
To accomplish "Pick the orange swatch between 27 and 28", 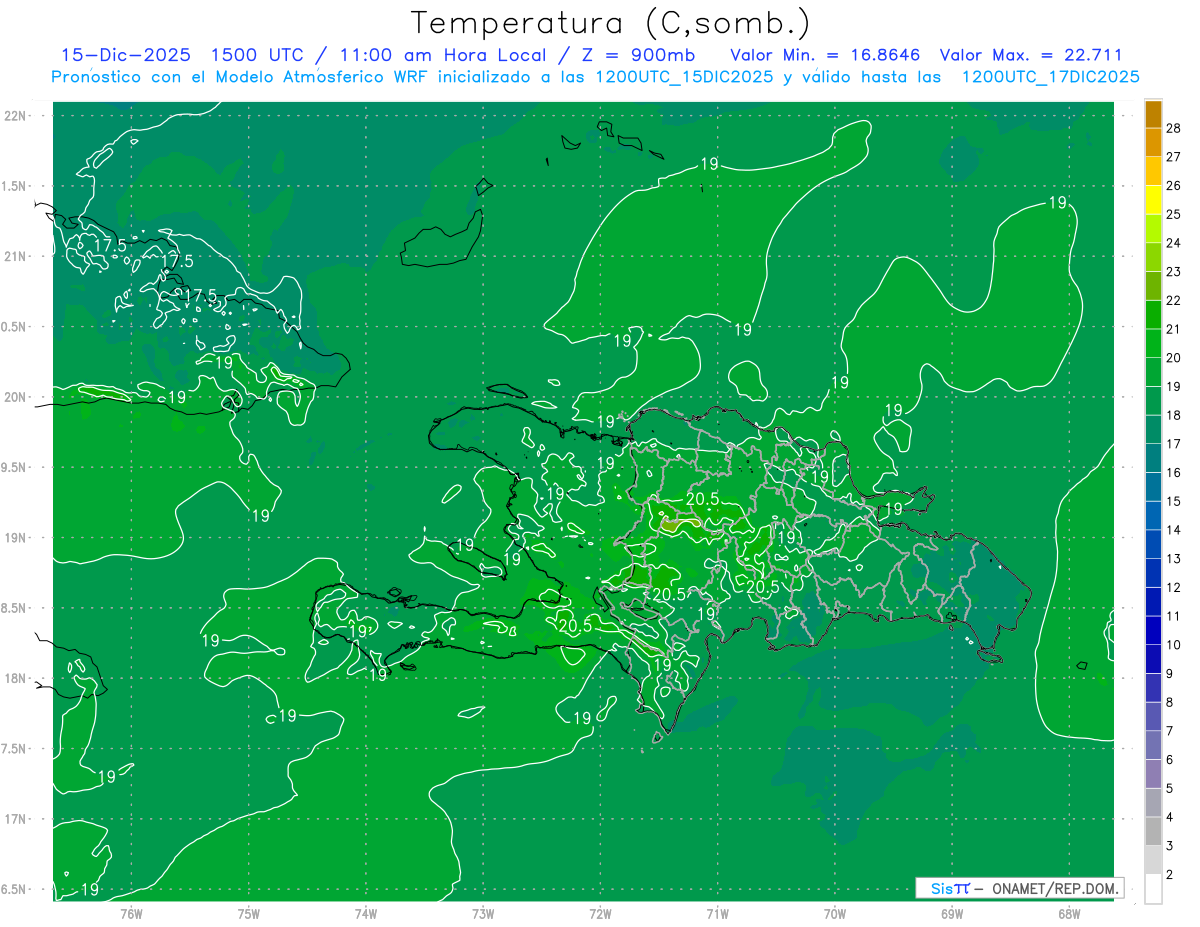I will point(1153,142).
